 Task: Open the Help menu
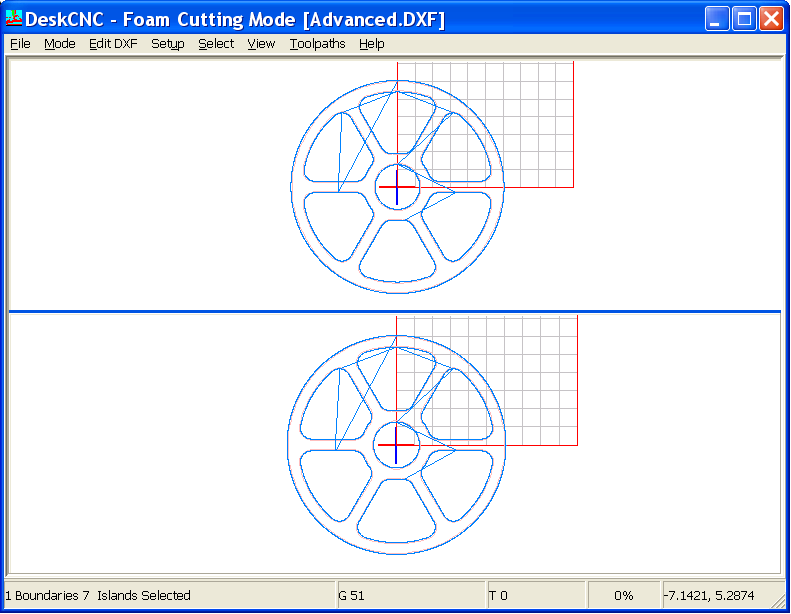[372, 44]
